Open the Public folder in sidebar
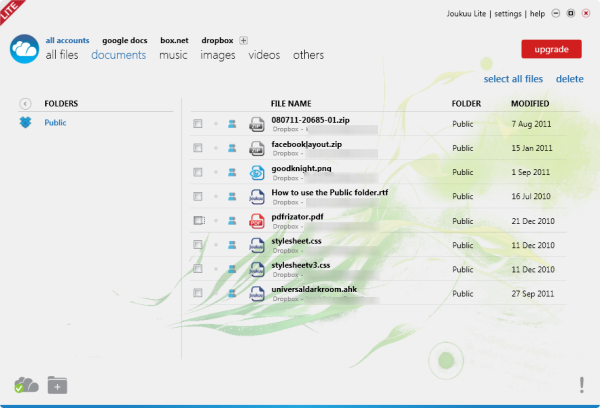The width and height of the screenshot is (600, 408). (x=55, y=122)
